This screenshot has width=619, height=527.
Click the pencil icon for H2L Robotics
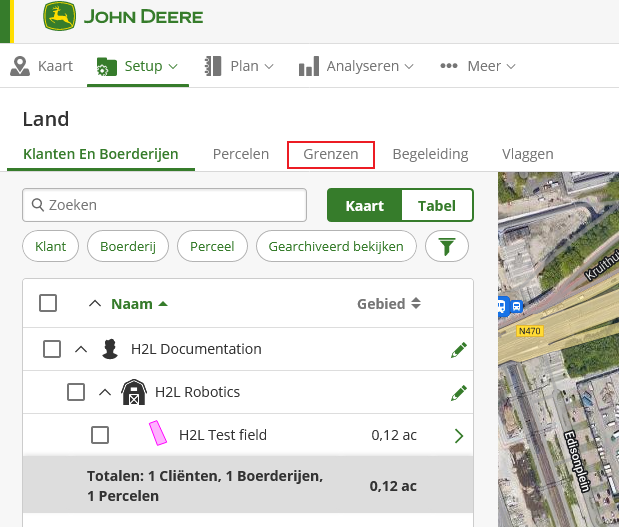point(458,392)
